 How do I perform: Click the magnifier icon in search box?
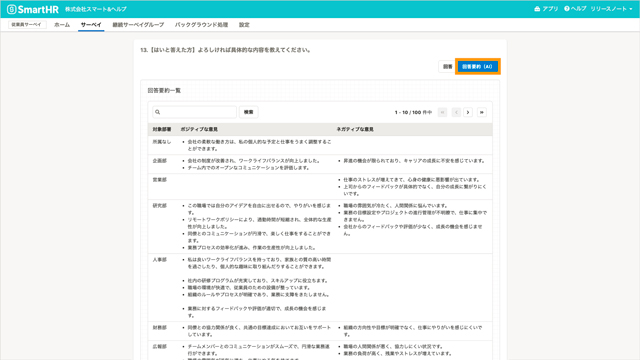(x=158, y=112)
